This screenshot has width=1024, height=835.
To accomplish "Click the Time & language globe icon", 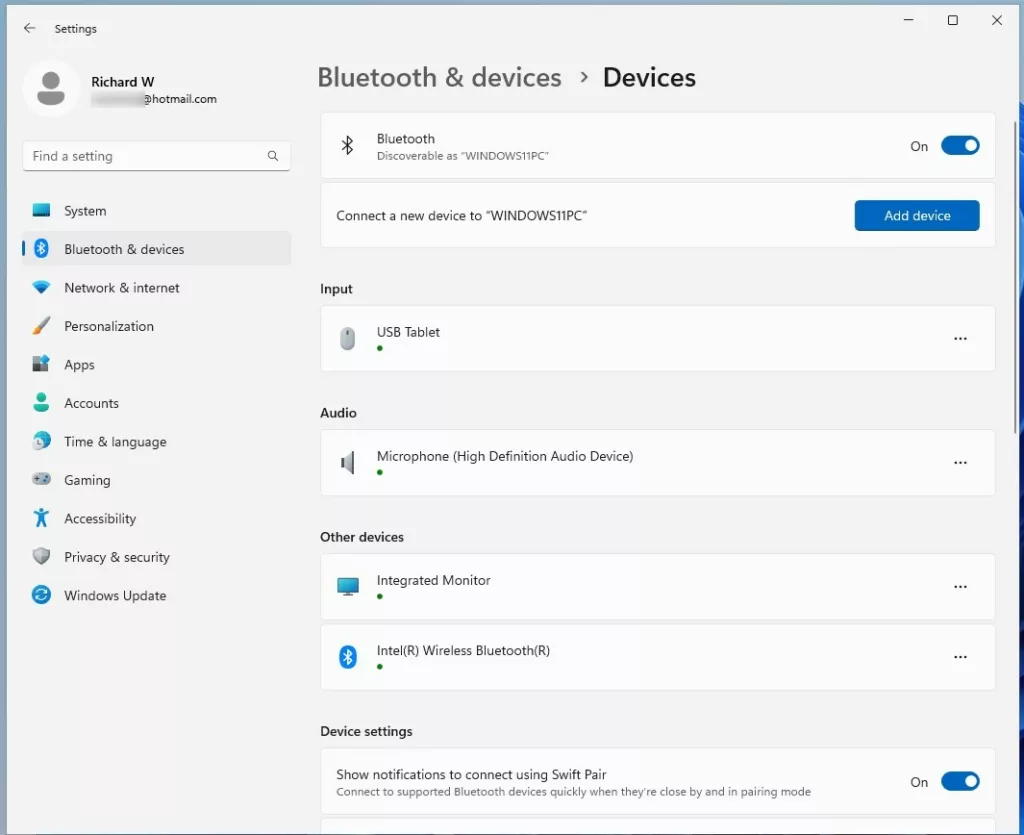I will [x=41, y=441].
